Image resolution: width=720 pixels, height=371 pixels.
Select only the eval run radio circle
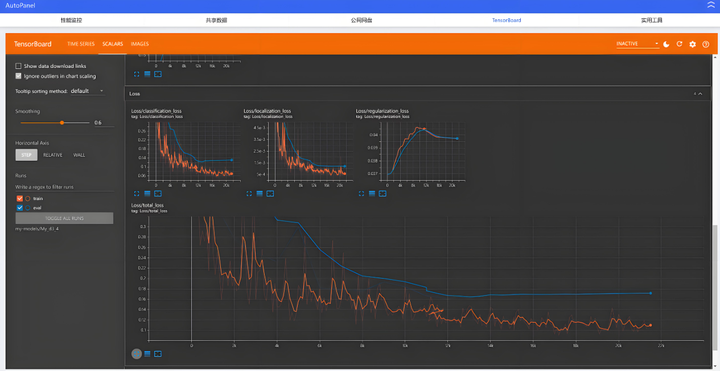pos(28,208)
